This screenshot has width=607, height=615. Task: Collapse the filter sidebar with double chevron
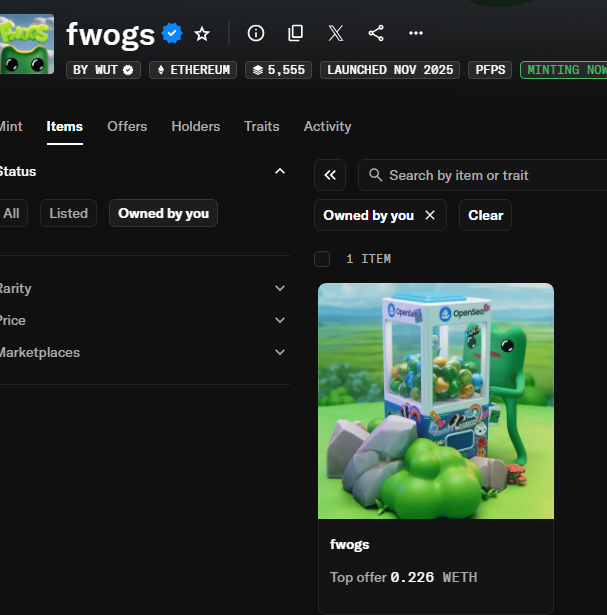[330, 175]
